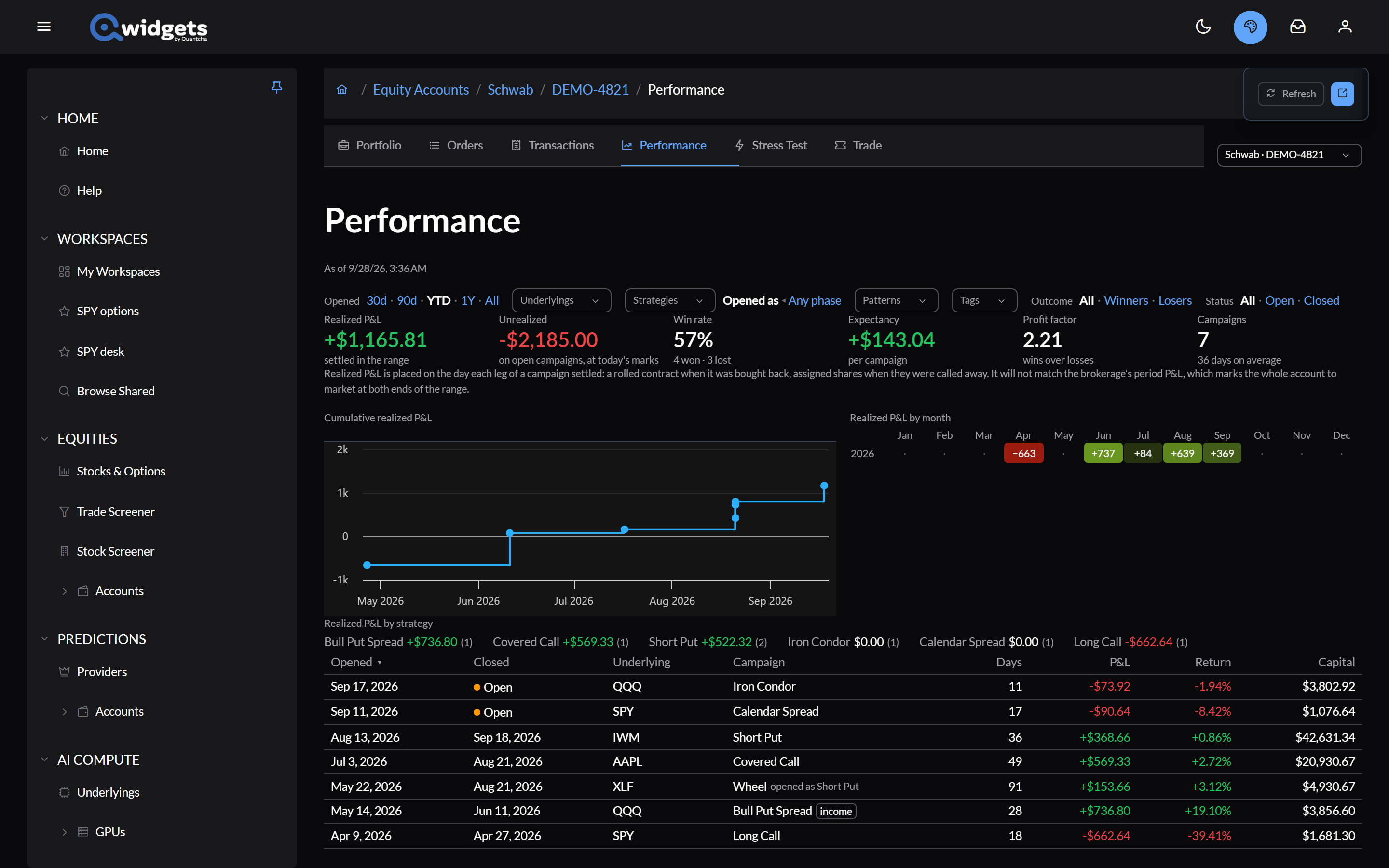
Task: Click Schwab breadcrumb link
Action: [x=510, y=90]
